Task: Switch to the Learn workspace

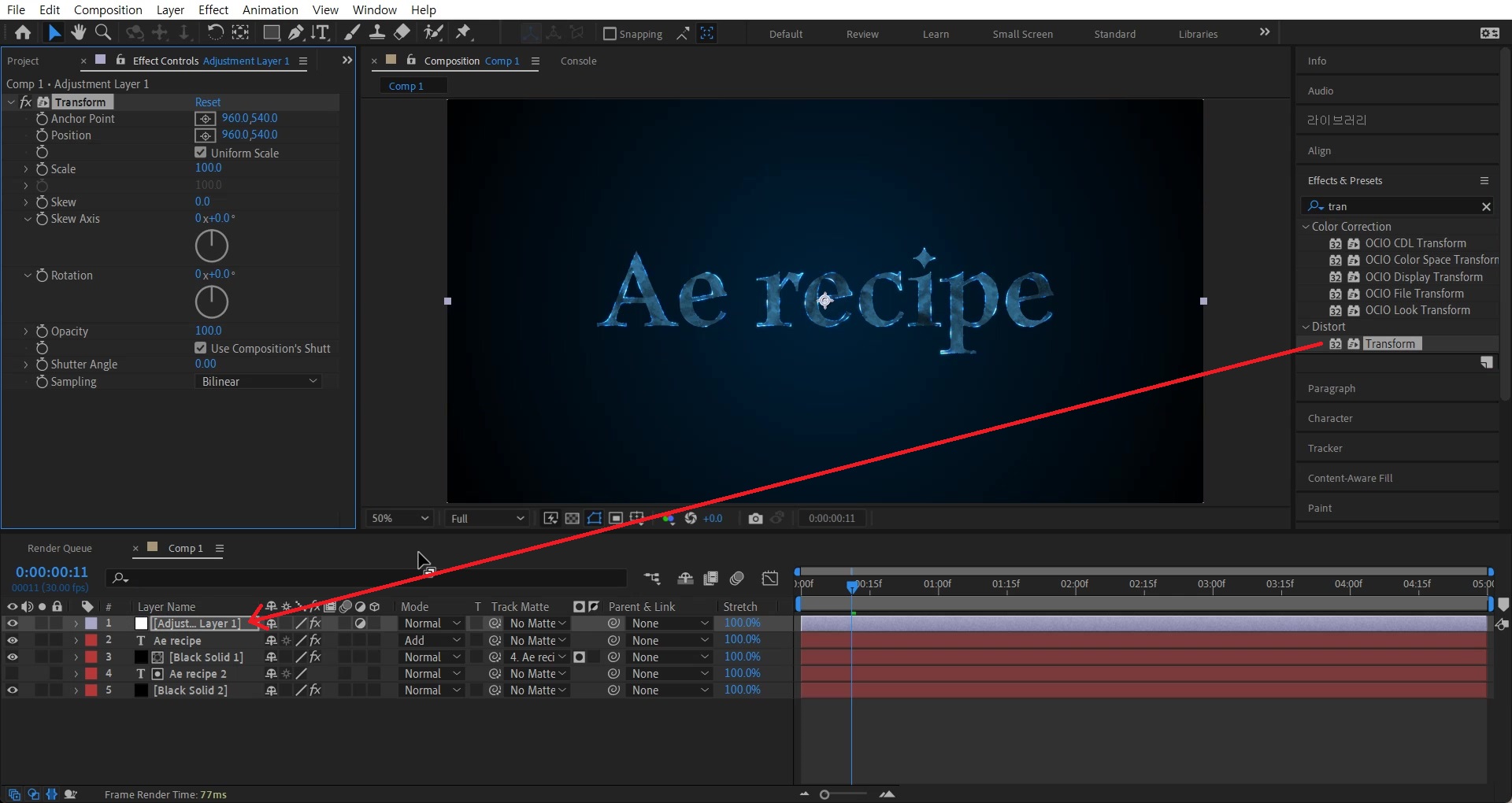Action: pyautogui.click(x=936, y=34)
